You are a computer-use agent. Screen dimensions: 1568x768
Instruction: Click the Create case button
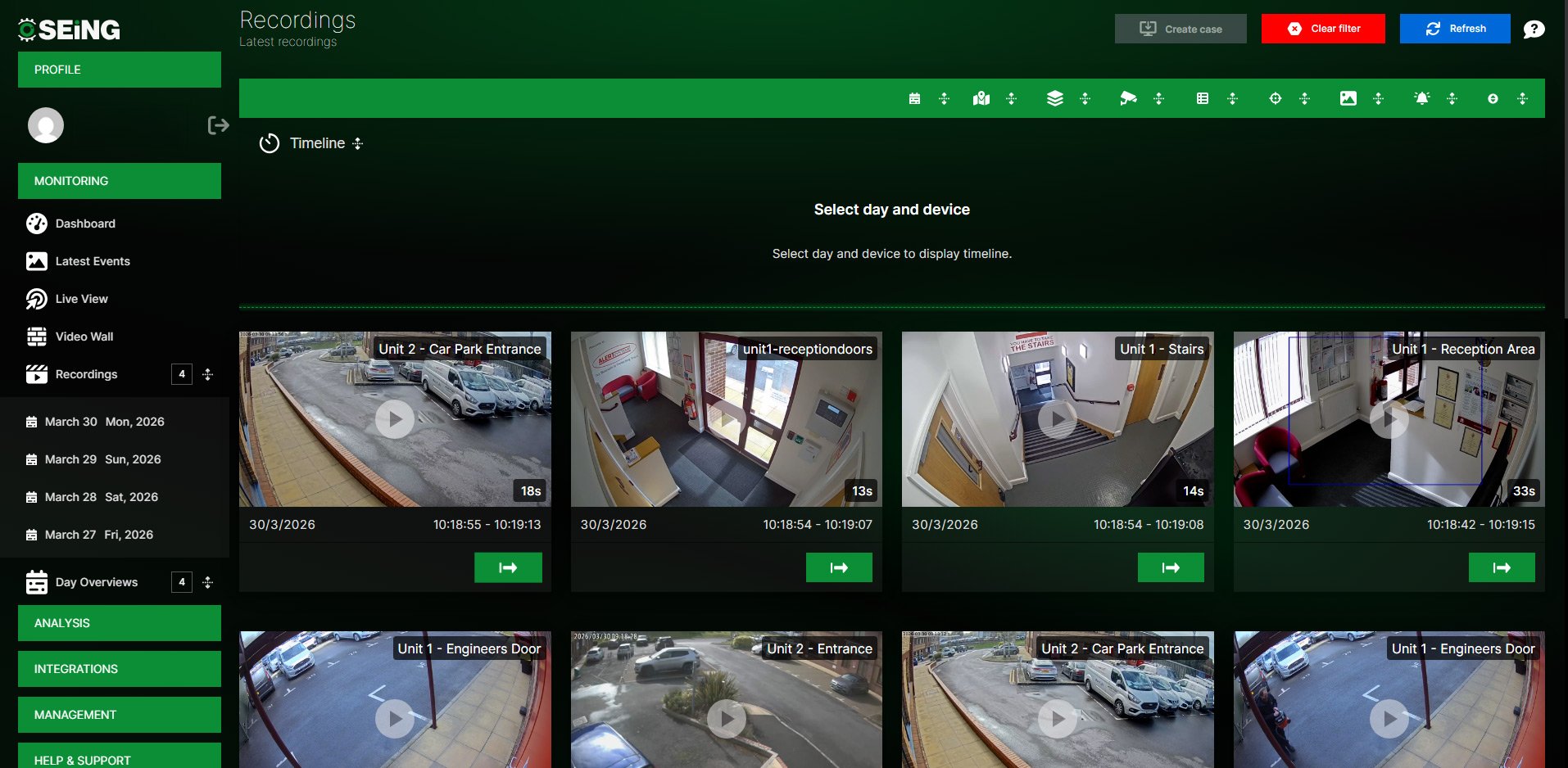[1181, 29]
